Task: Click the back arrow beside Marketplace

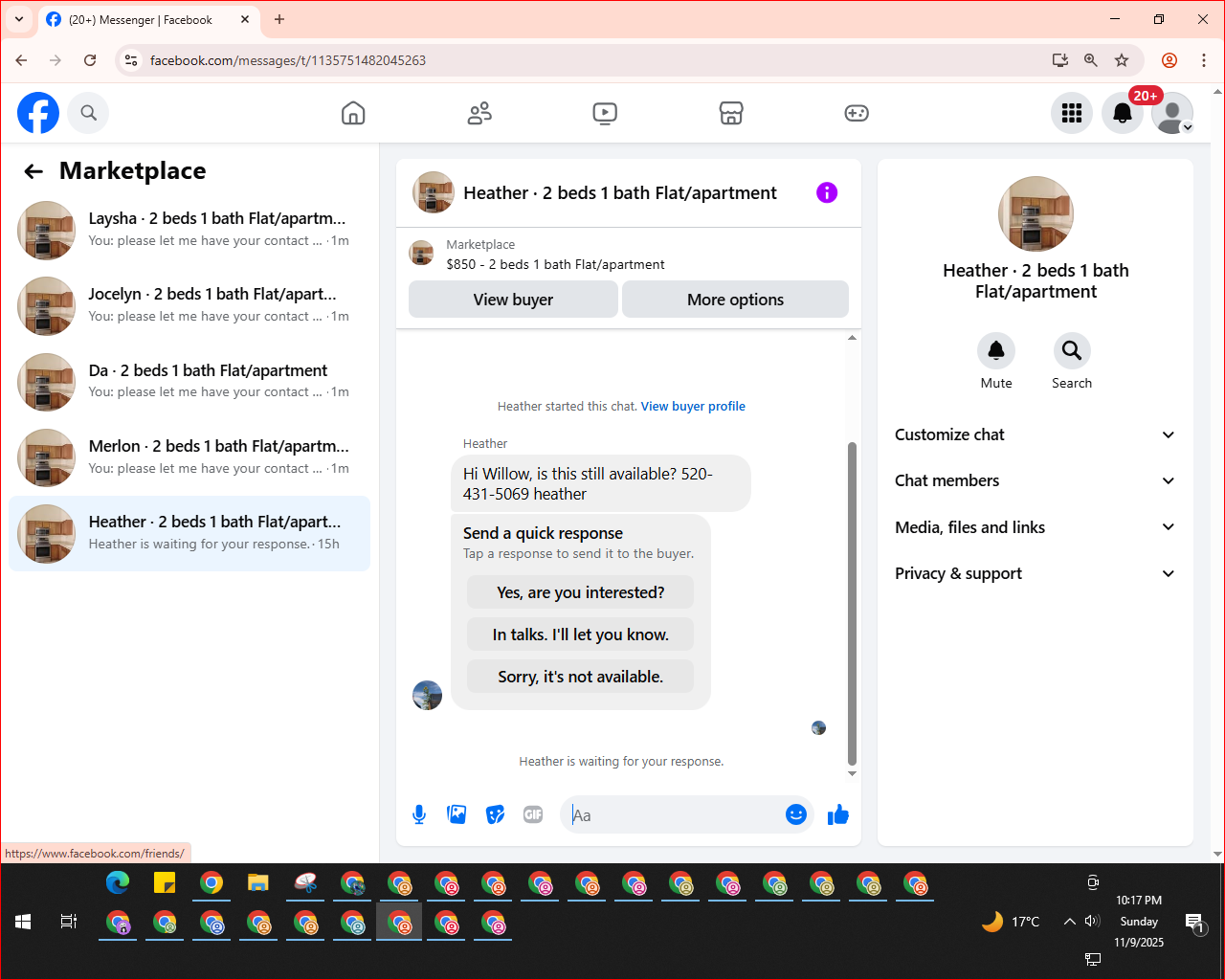Action: (33, 171)
